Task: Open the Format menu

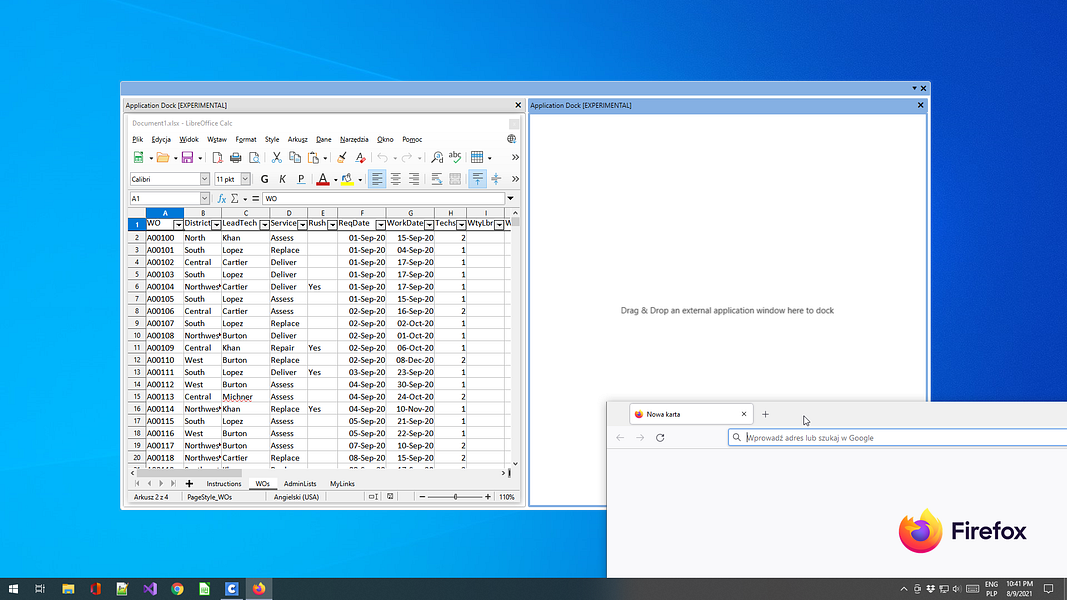Action: [x=246, y=139]
